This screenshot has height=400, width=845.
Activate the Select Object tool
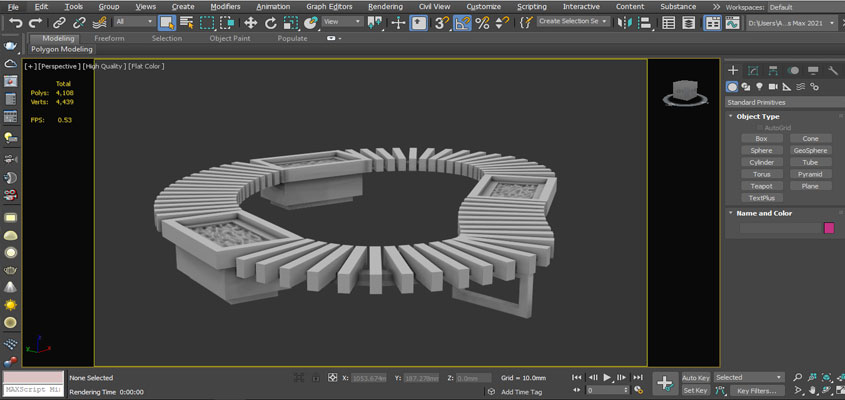pos(167,23)
